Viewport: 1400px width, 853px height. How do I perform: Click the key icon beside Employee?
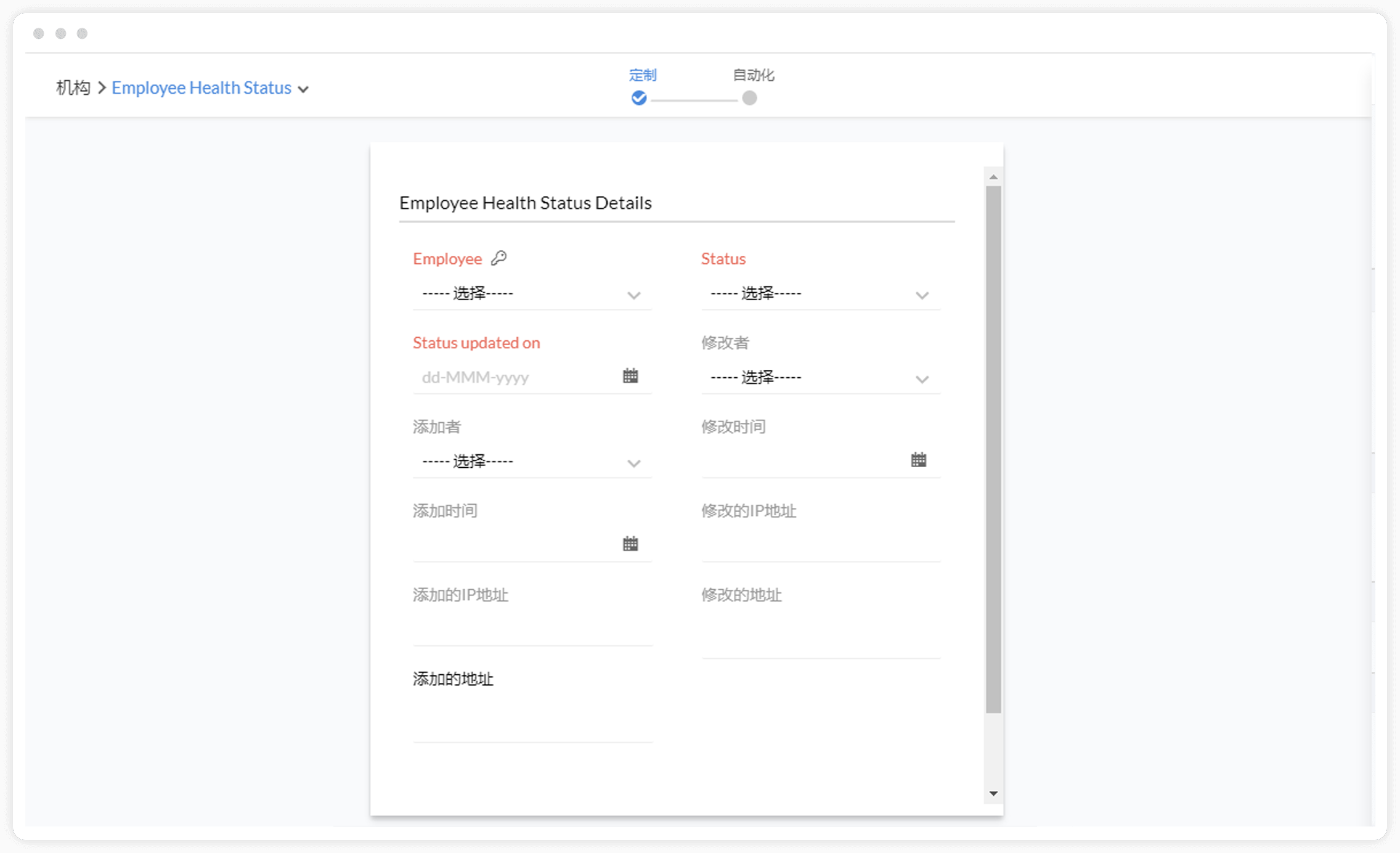tap(499, 258)
